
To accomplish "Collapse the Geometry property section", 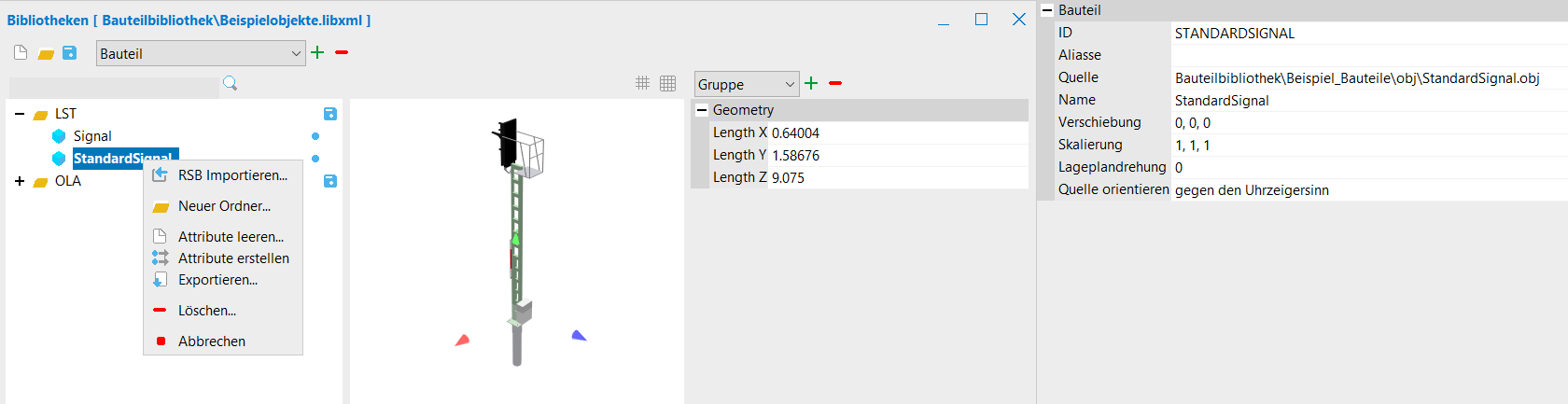I will tap(702, 110).
